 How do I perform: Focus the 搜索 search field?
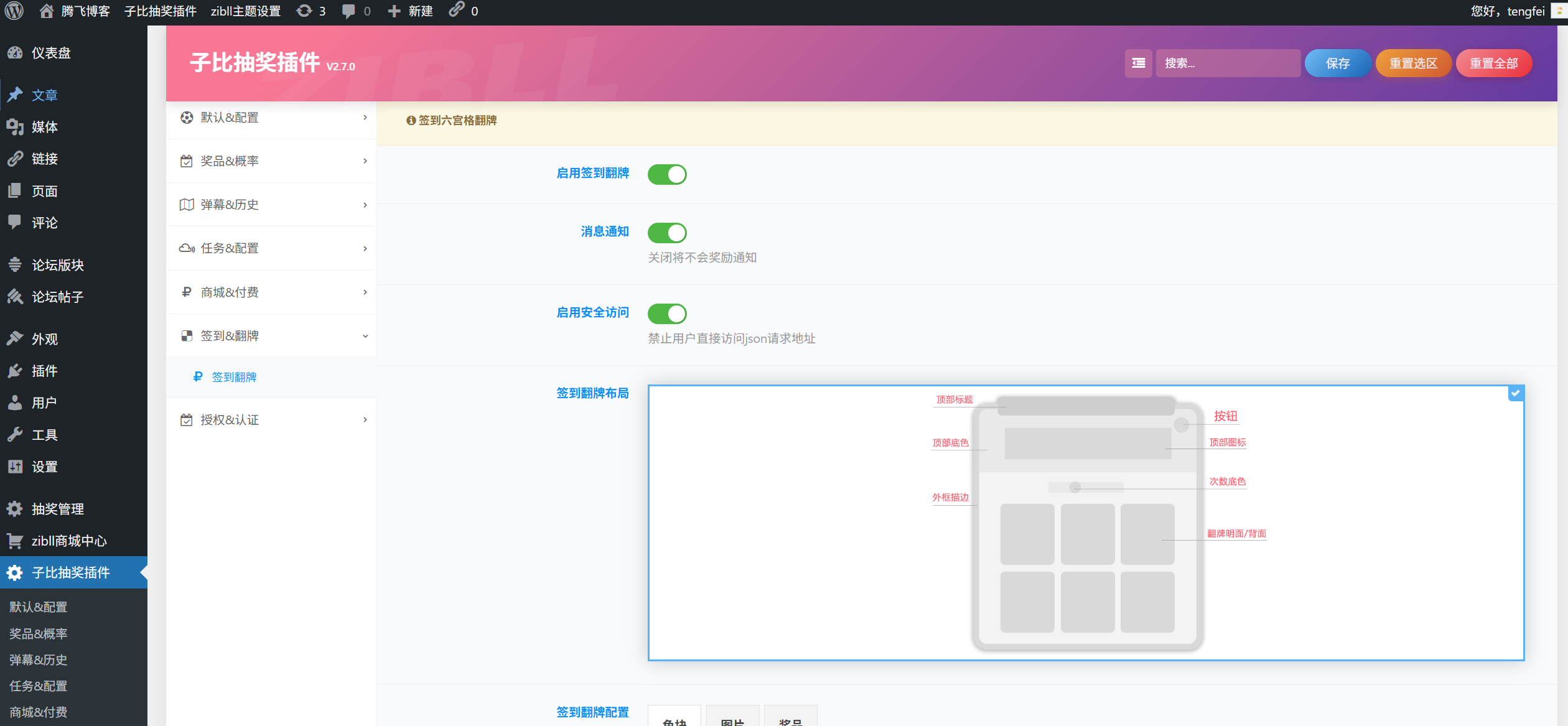coord(1227,63)
